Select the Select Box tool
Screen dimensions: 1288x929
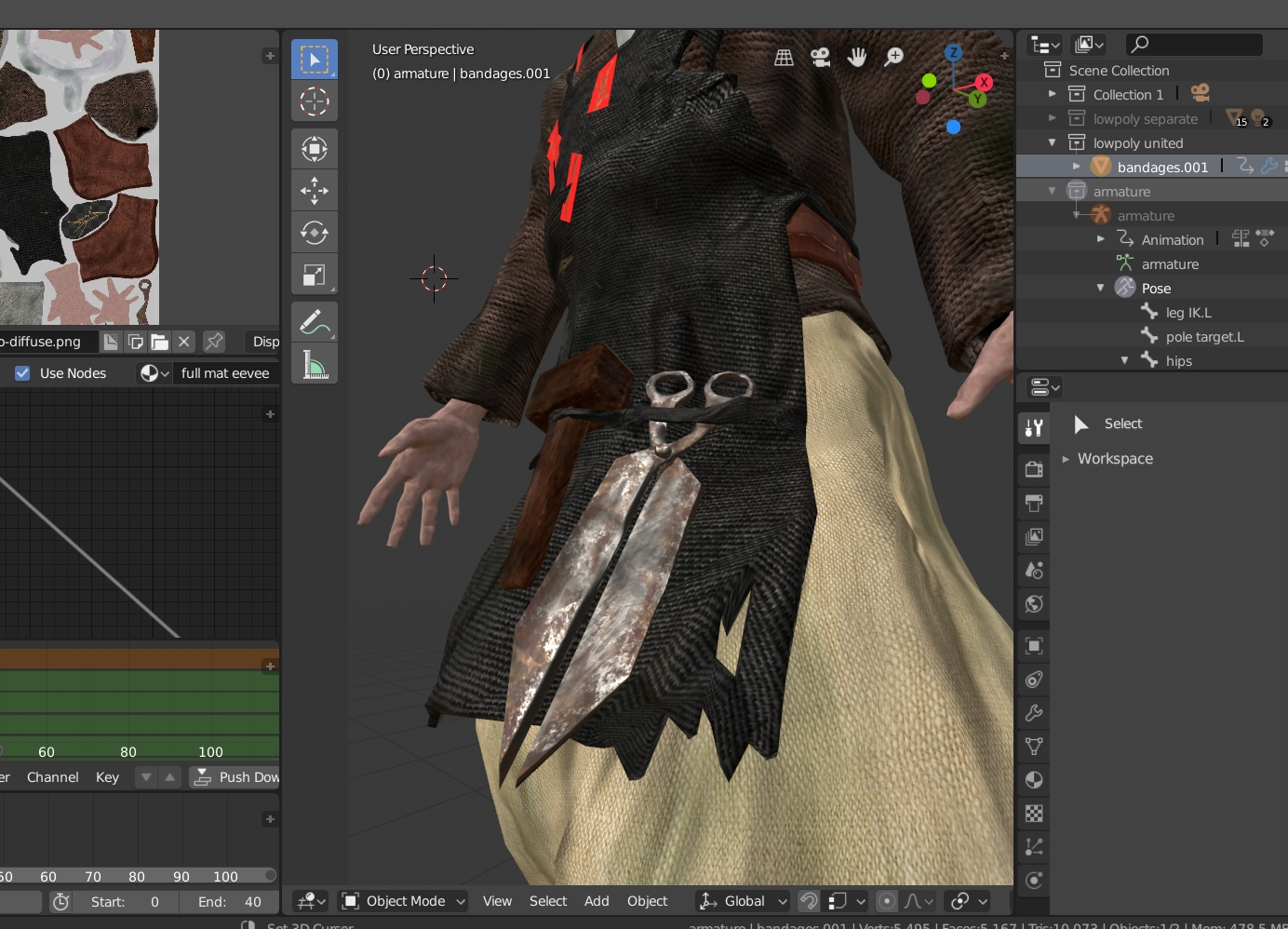[x=315, y=60]
